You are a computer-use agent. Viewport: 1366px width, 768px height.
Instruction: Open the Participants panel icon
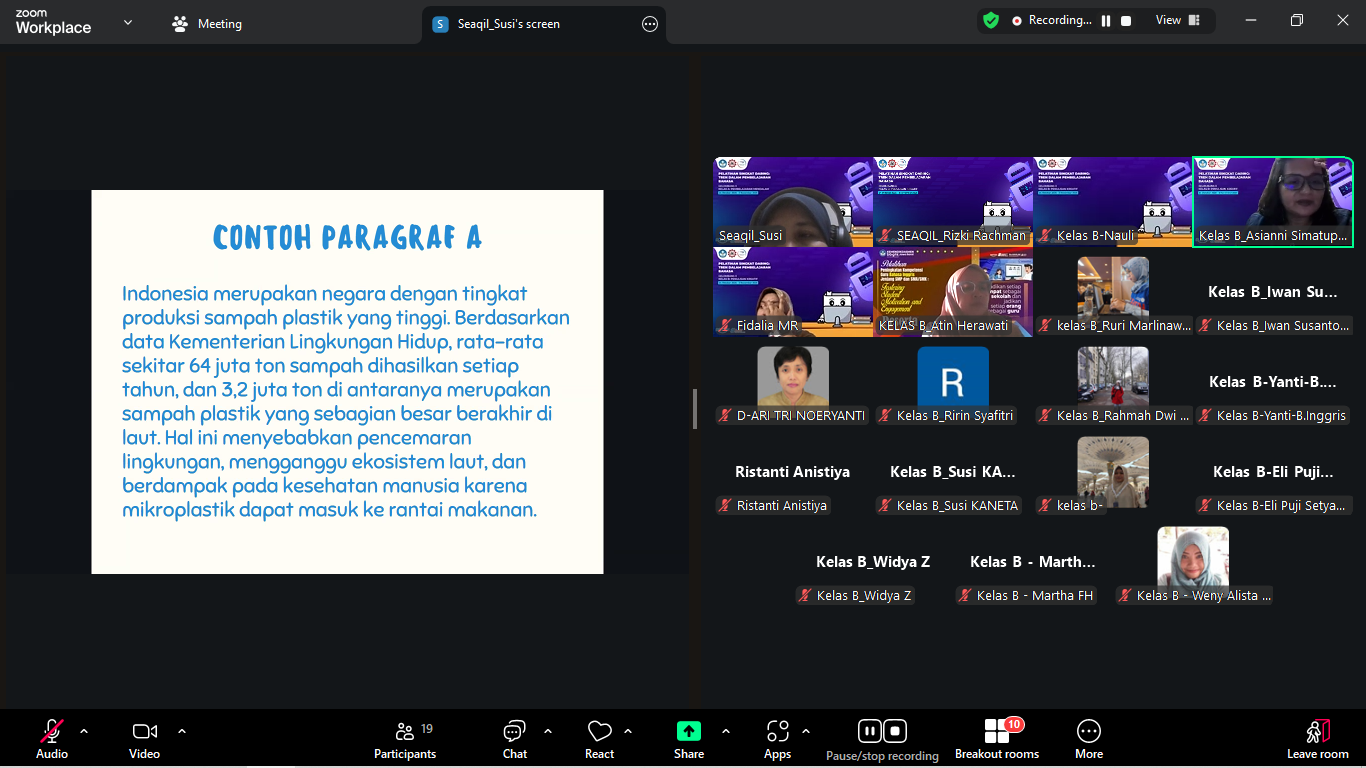[x=405, y=732]
